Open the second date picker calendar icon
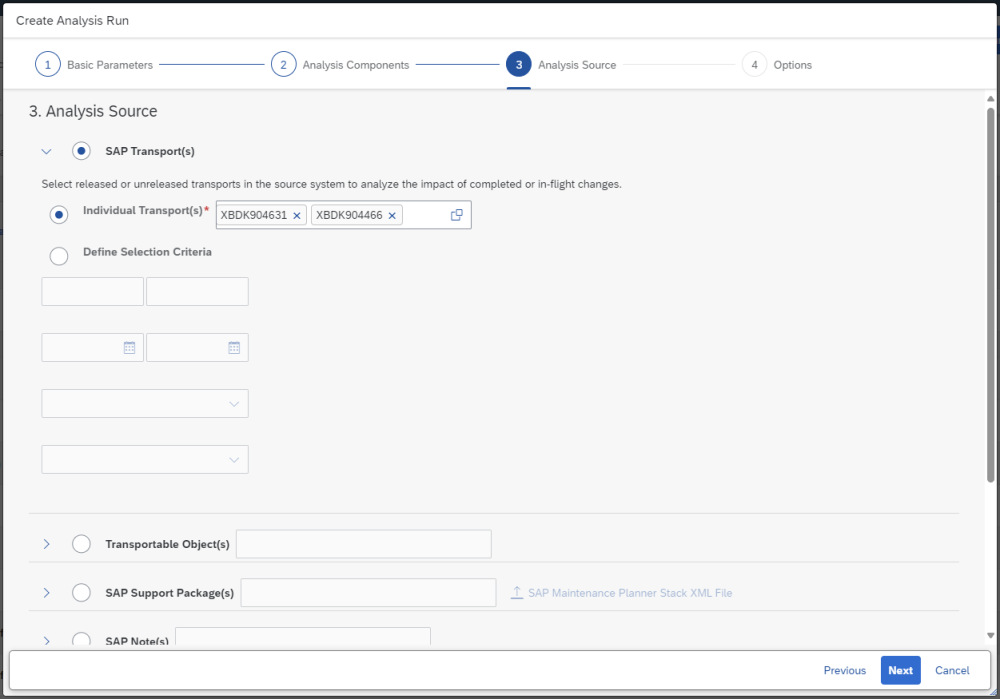1000x699 pixels. 234,348
